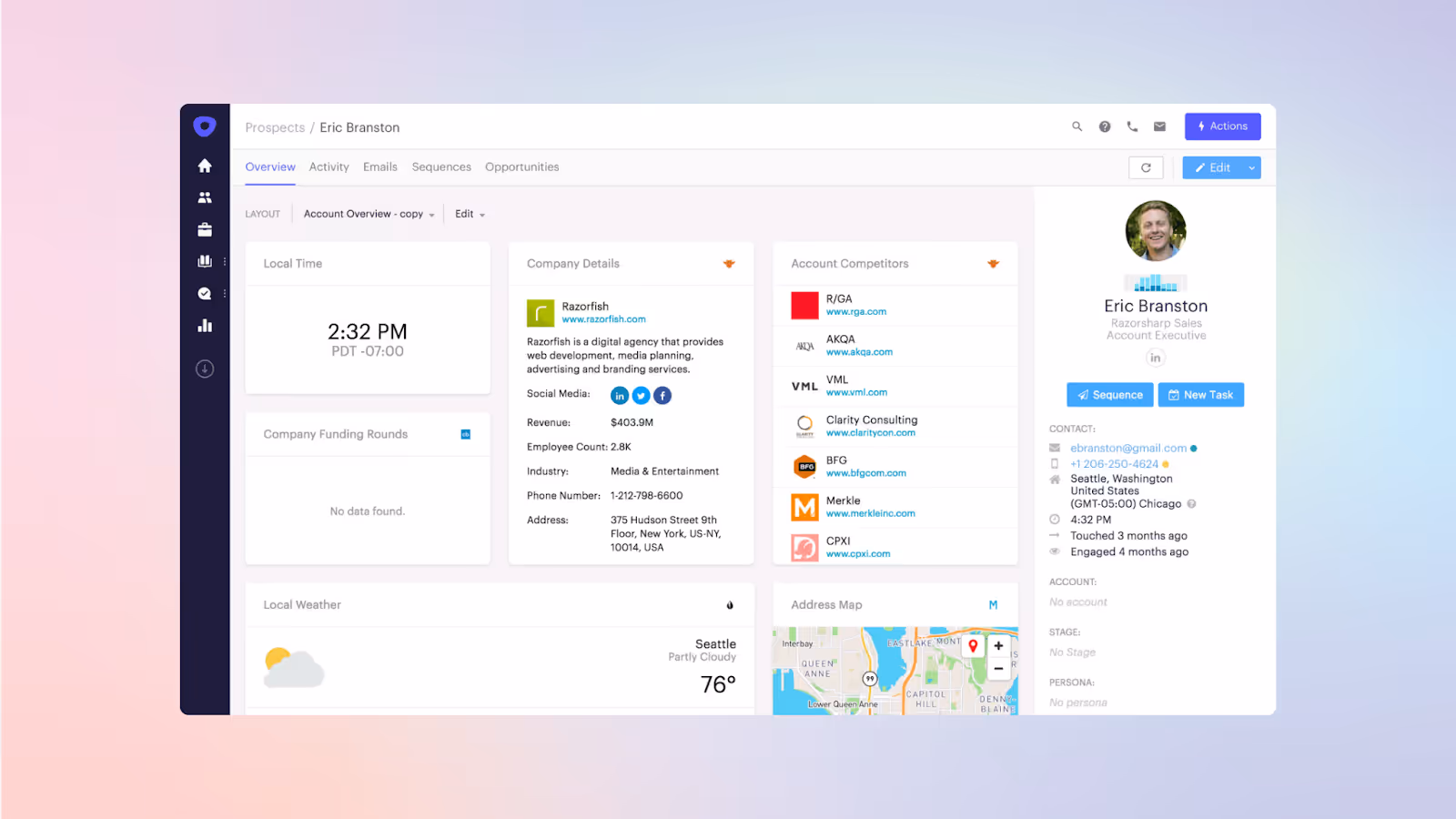Click company phone 1-212-798-6600
Image resolution: width=1456 pixels, height=819 pixels.
(646, 496)
